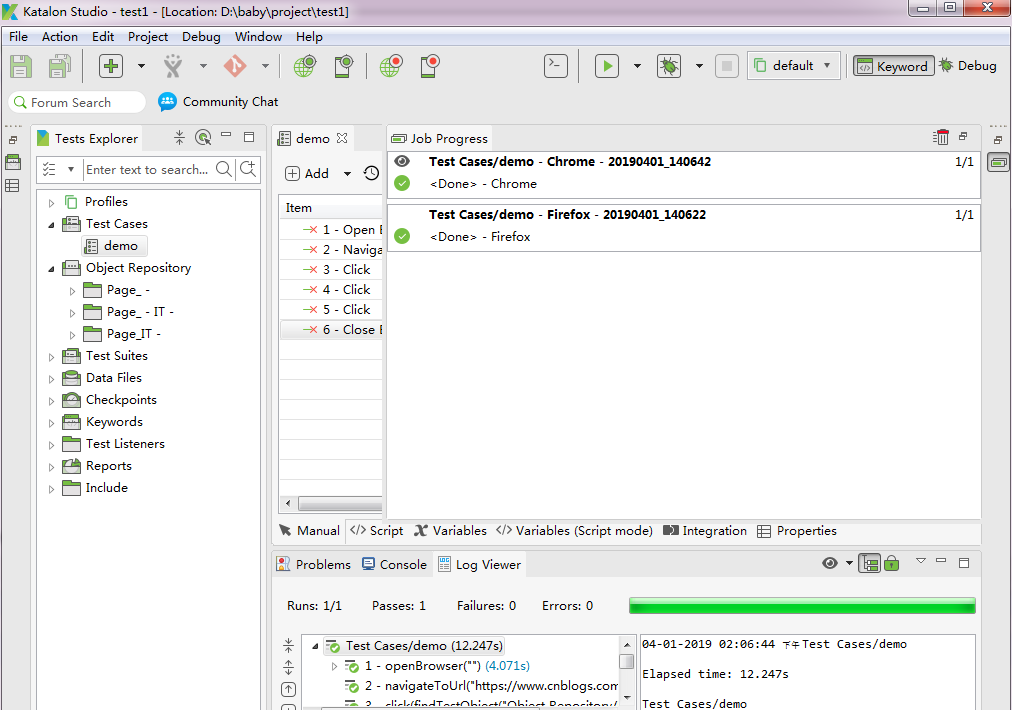Click the Job Progress side panel icon
The image size is (1012, 710).
tap(998, 163)
